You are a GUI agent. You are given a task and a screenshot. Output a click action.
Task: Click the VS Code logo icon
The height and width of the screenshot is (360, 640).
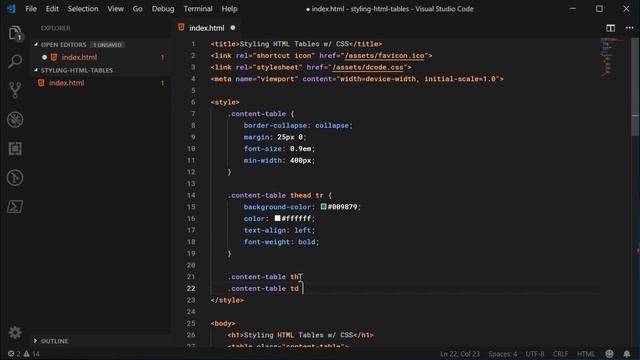11,9
